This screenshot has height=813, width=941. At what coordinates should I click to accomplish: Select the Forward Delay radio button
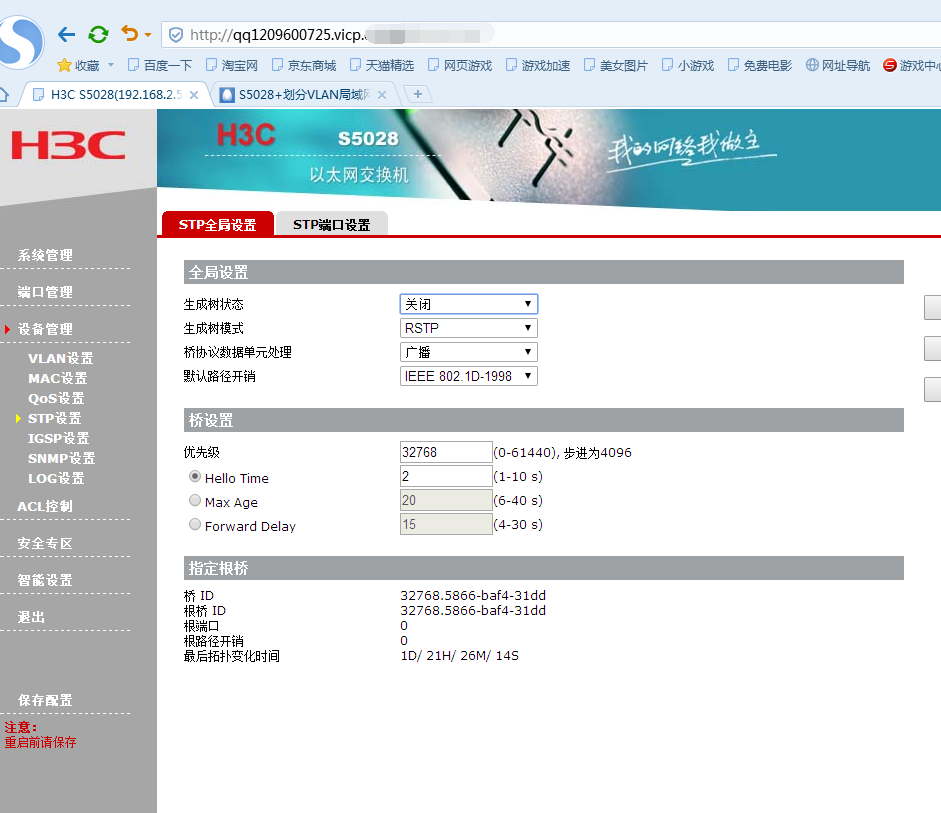pyautogui.click(x=194, y=524)
